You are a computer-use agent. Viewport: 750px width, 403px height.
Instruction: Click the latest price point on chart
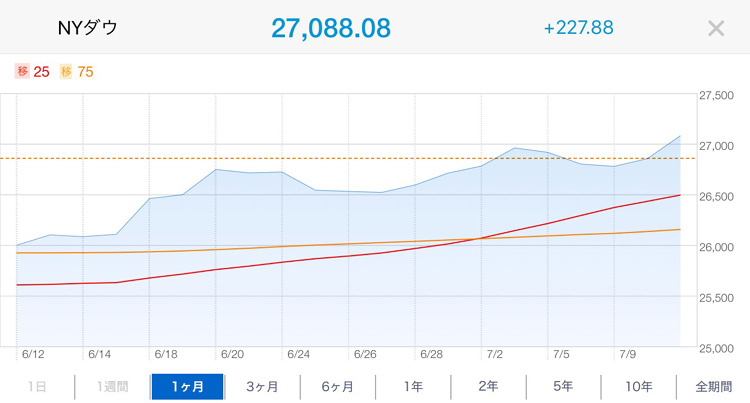[x=680, y=136]
